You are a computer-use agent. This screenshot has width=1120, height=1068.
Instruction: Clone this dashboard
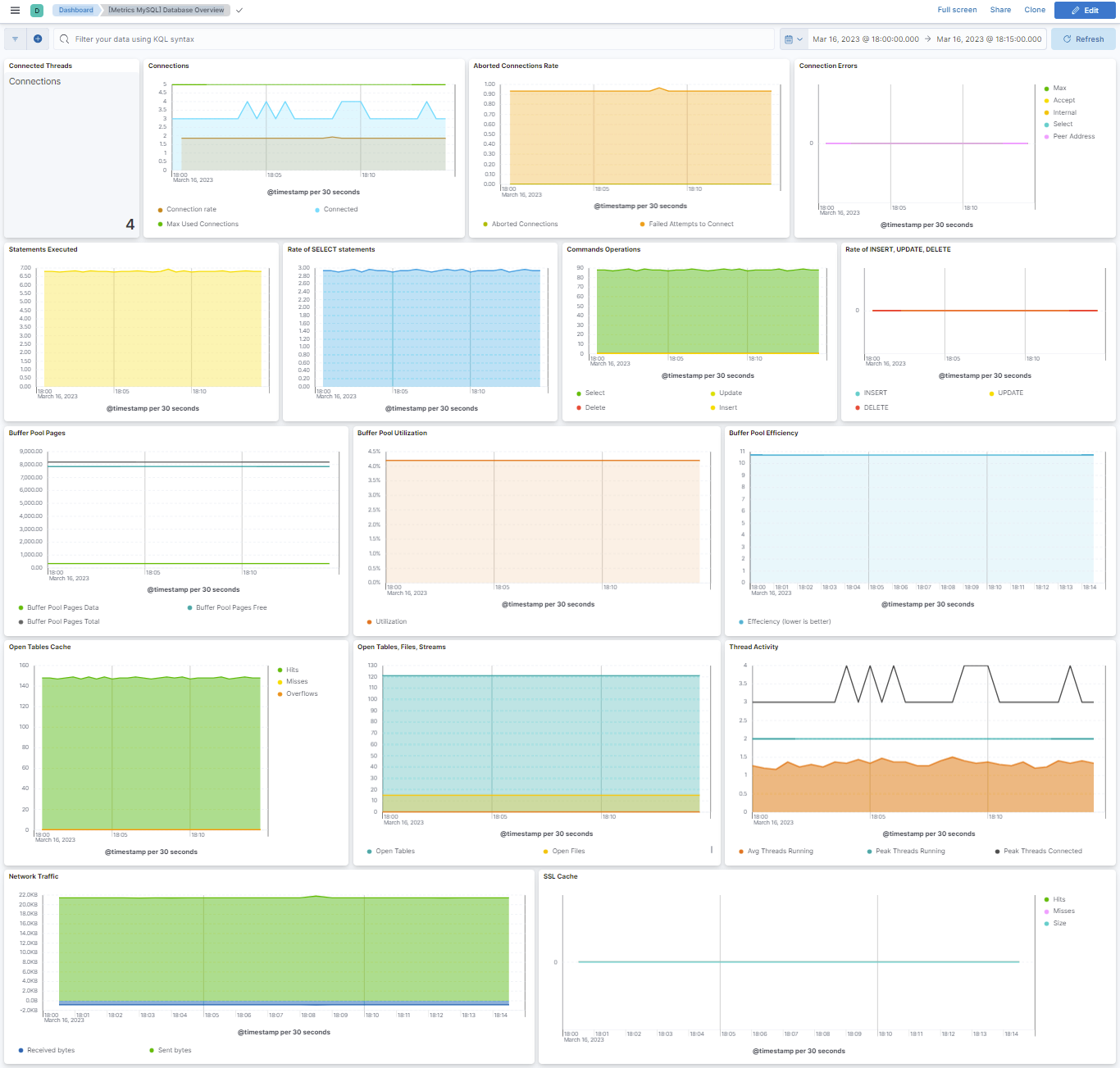click(1034, 10)
